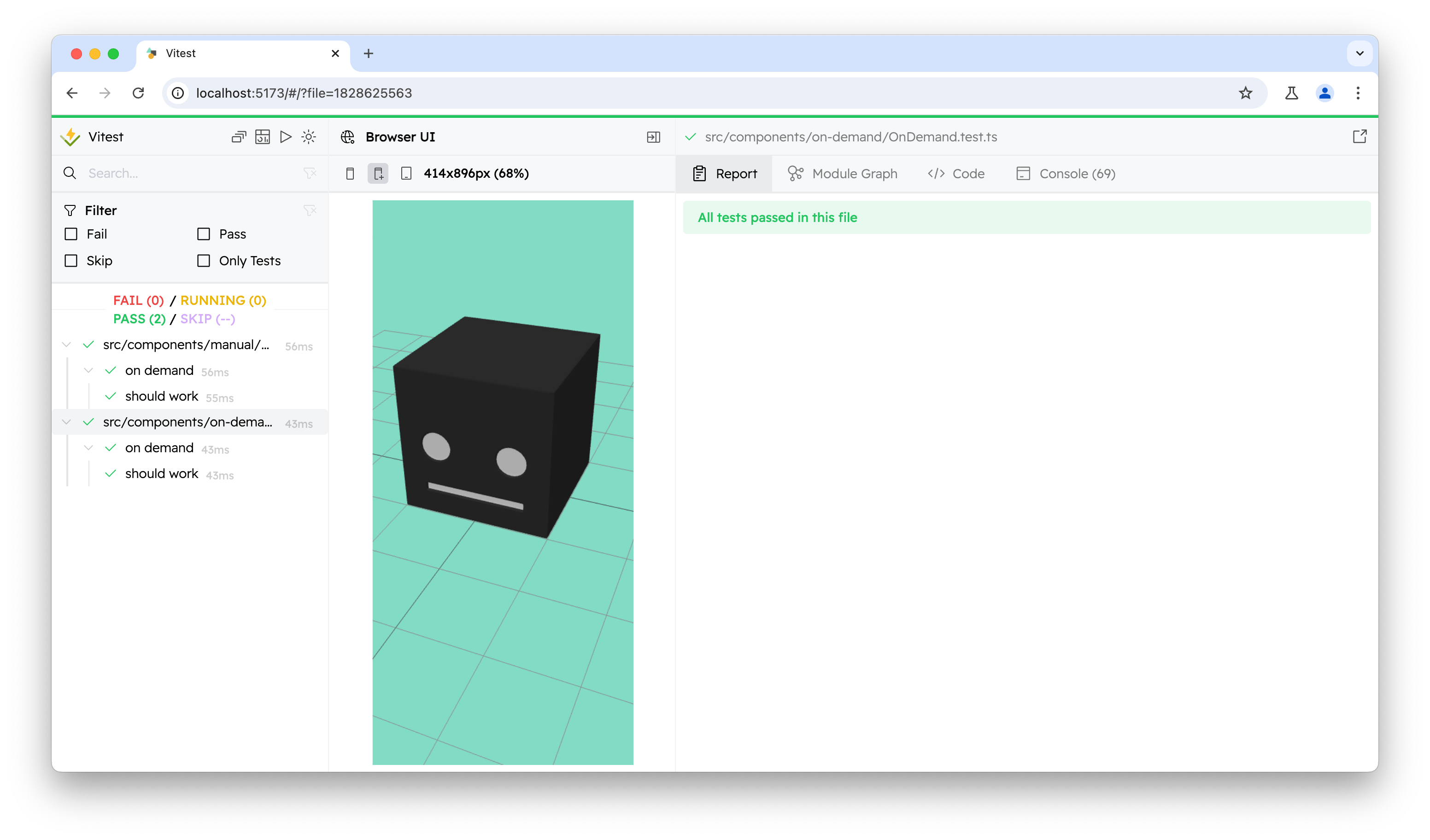Image resolution: width=1430 pixels, height=840 pixels.
Task: Collapse windows using the overlapping-panels icon
Action: coord(238,137)
